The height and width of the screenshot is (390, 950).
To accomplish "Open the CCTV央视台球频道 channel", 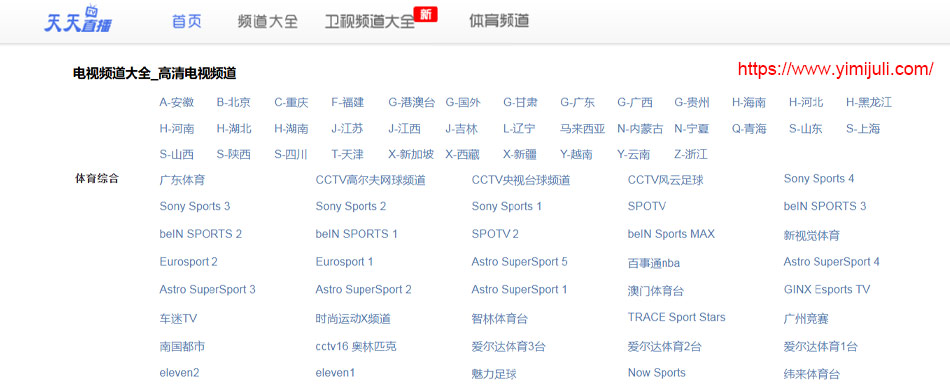I will [x=521, y=180].
